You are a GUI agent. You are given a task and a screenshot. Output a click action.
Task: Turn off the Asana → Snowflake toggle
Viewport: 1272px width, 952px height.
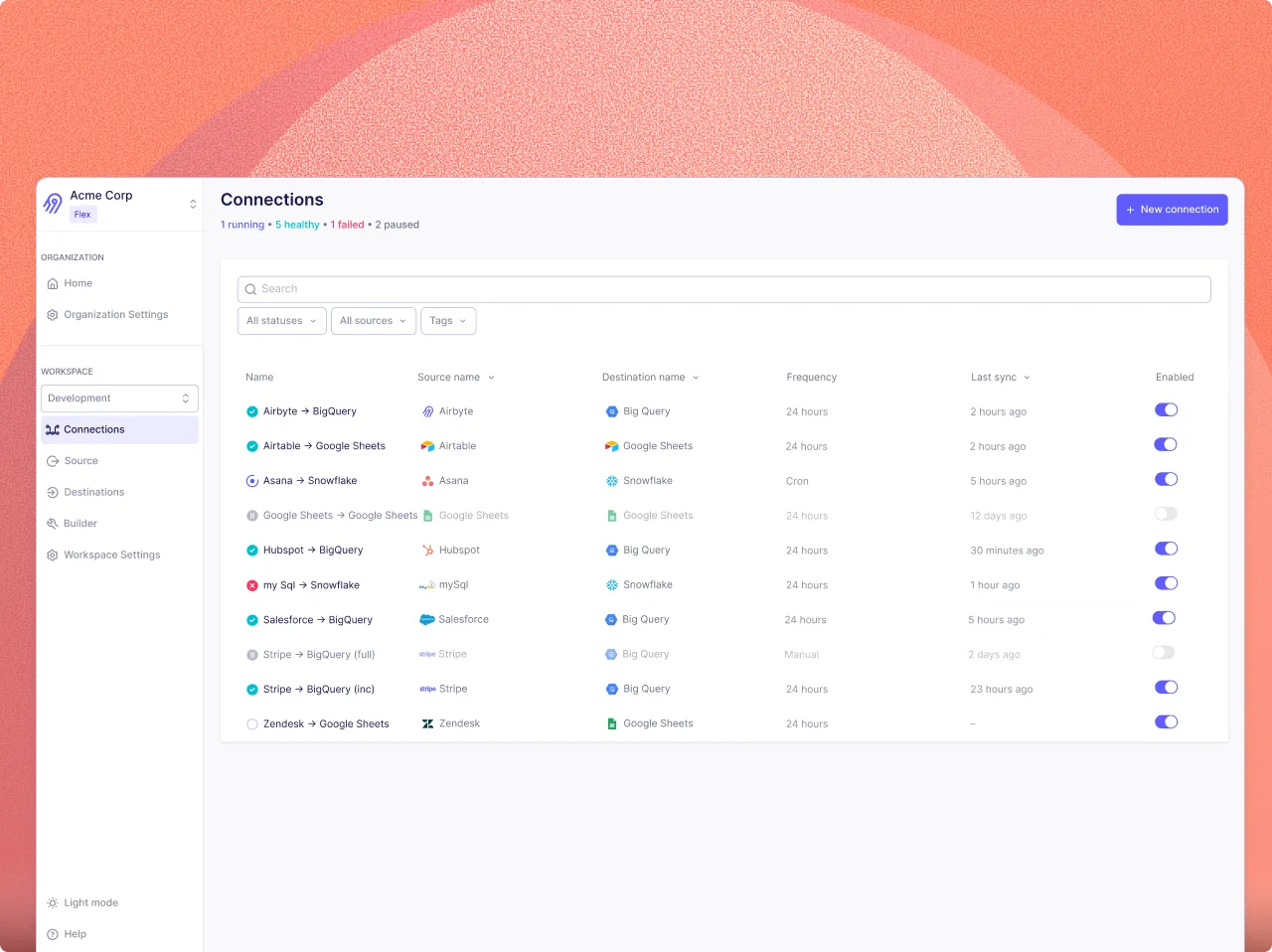1166,479
